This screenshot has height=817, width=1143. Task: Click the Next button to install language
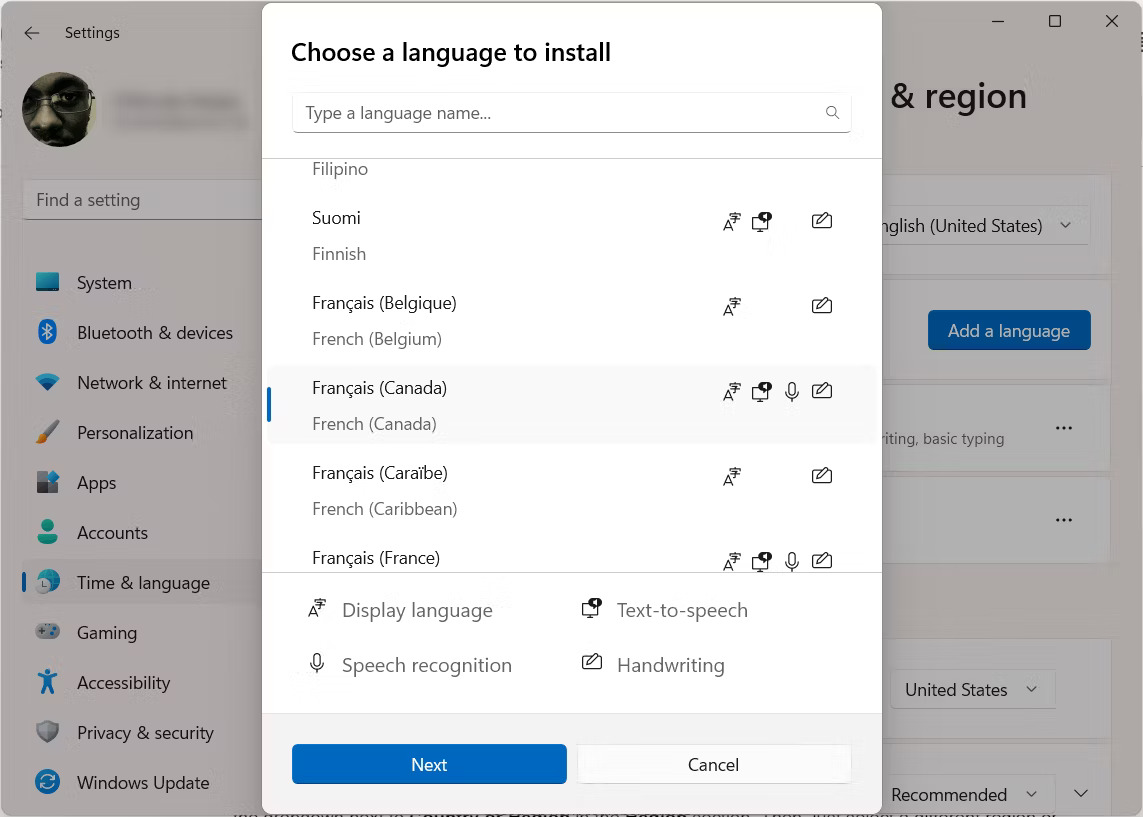(428, 764)
